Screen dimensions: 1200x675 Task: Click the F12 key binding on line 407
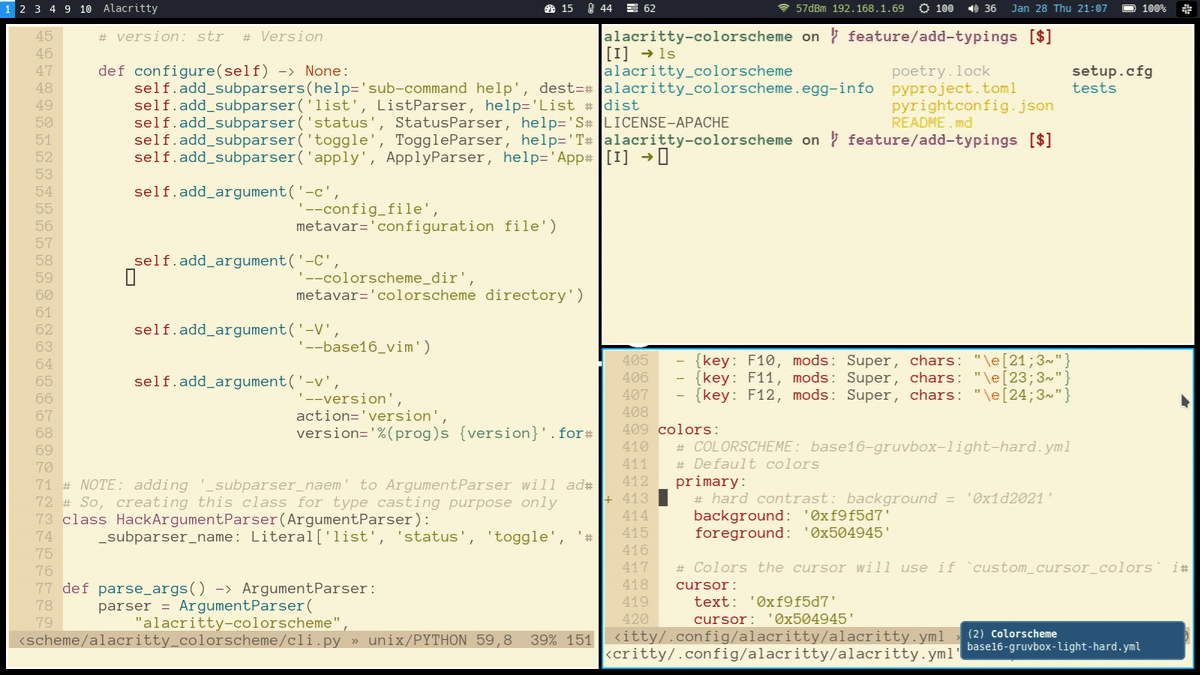pyautogui.click(x=873, y=395)
